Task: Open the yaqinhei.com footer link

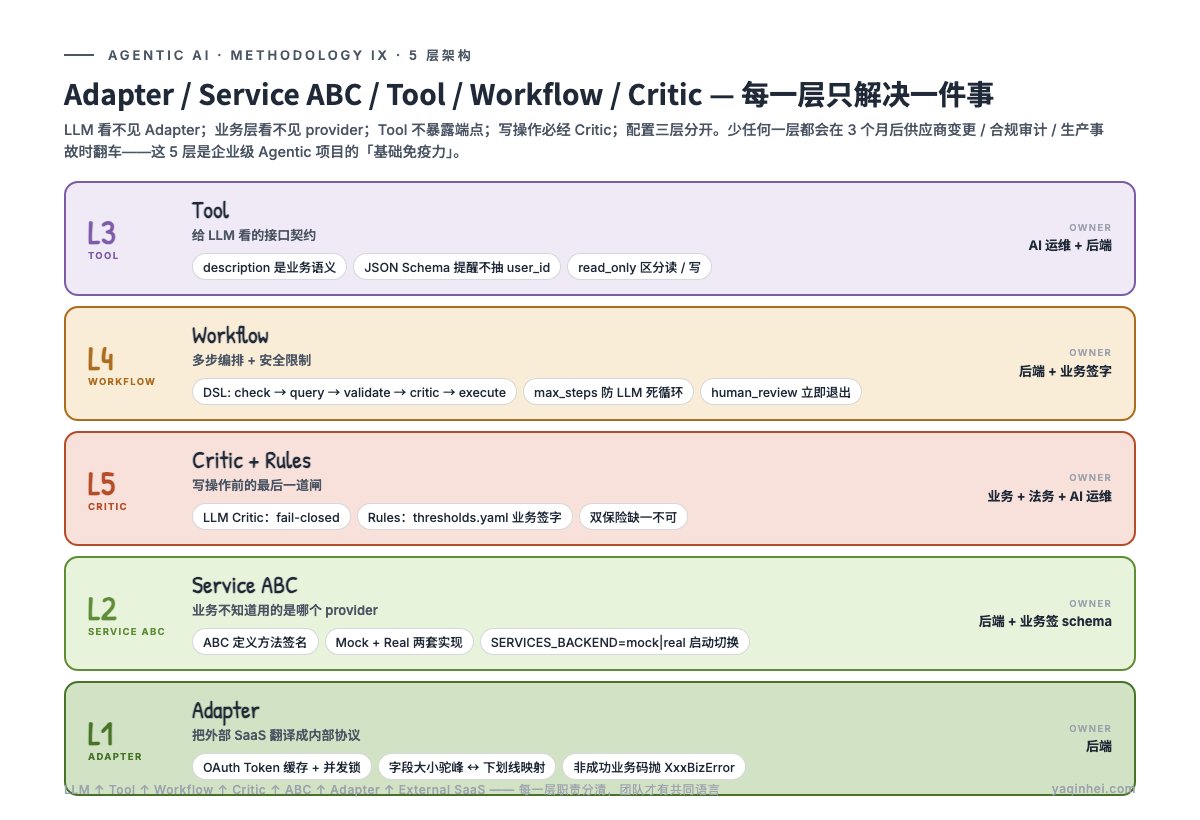Action: point(1093,789)
